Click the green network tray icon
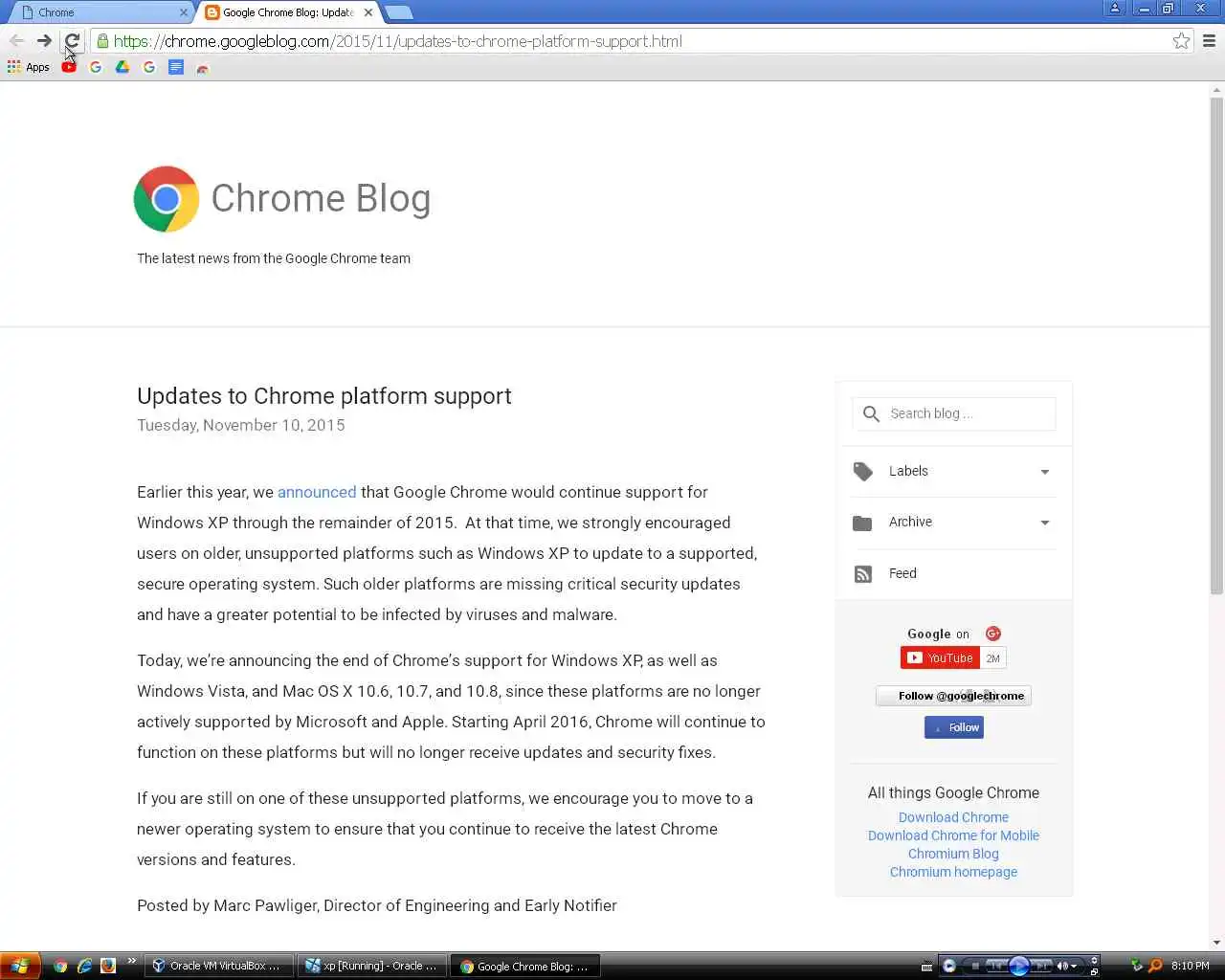 tap(1136, 966)
